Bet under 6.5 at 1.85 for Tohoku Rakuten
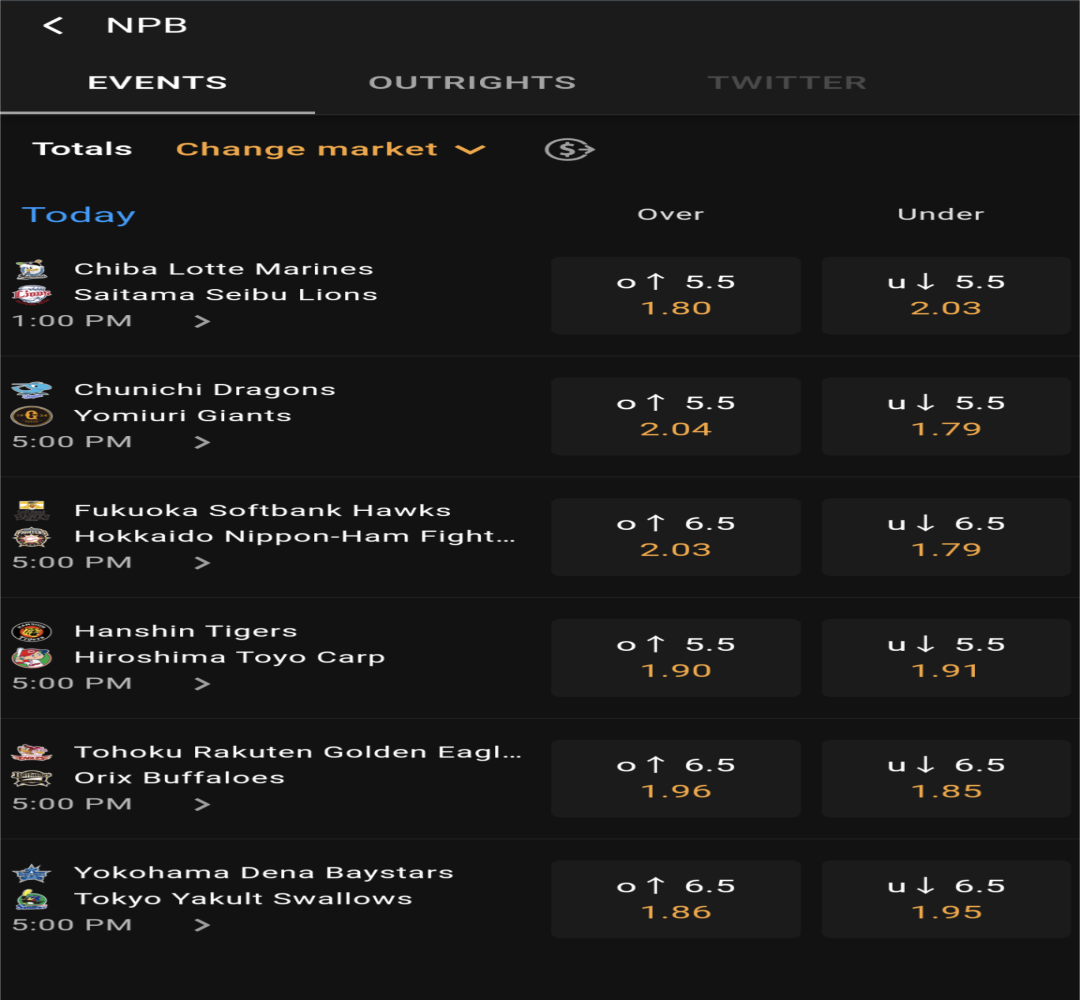Viewport: 1080px width, 1000px height. click(x=946, y=778)
